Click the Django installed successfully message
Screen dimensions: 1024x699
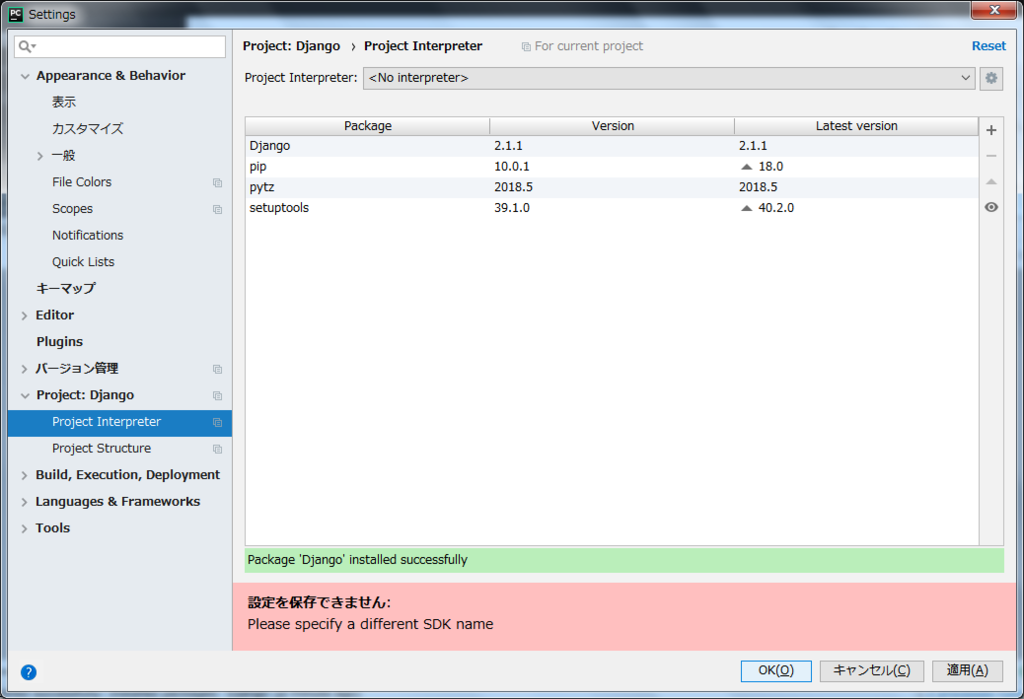pyautogui.click(x=624, y=561)
